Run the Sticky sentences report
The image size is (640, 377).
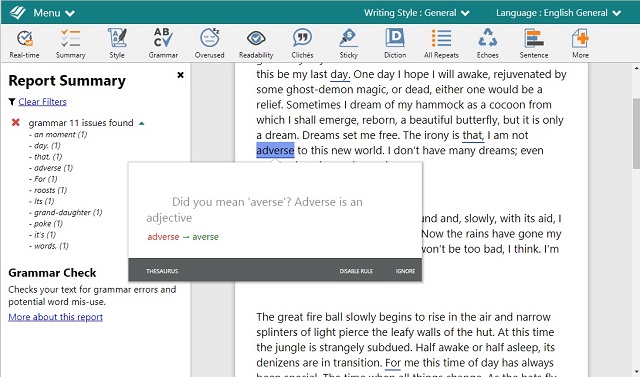click(349, 44)
